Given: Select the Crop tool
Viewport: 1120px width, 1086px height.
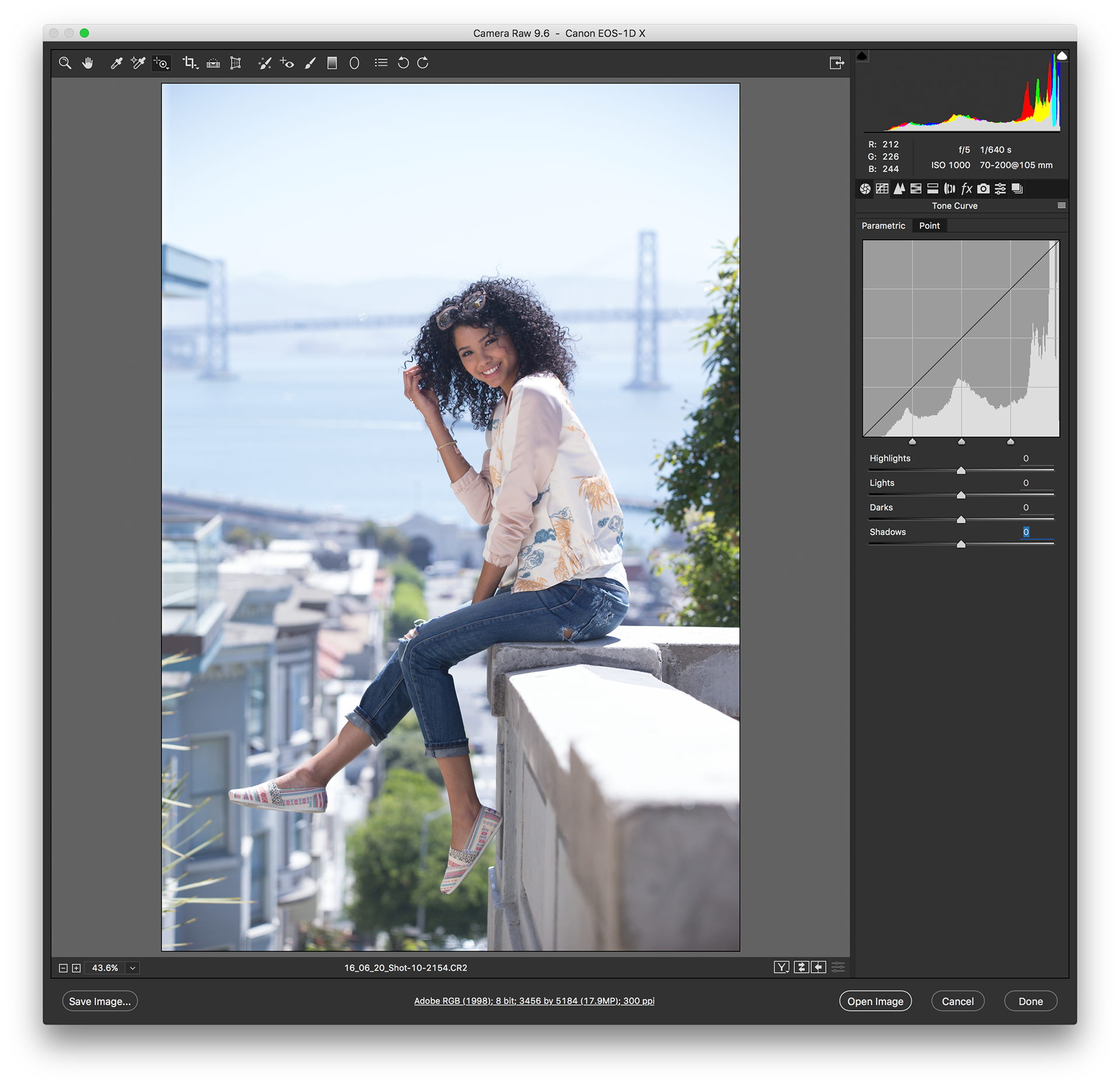Looking at the screenshot, I should (189, 62).
